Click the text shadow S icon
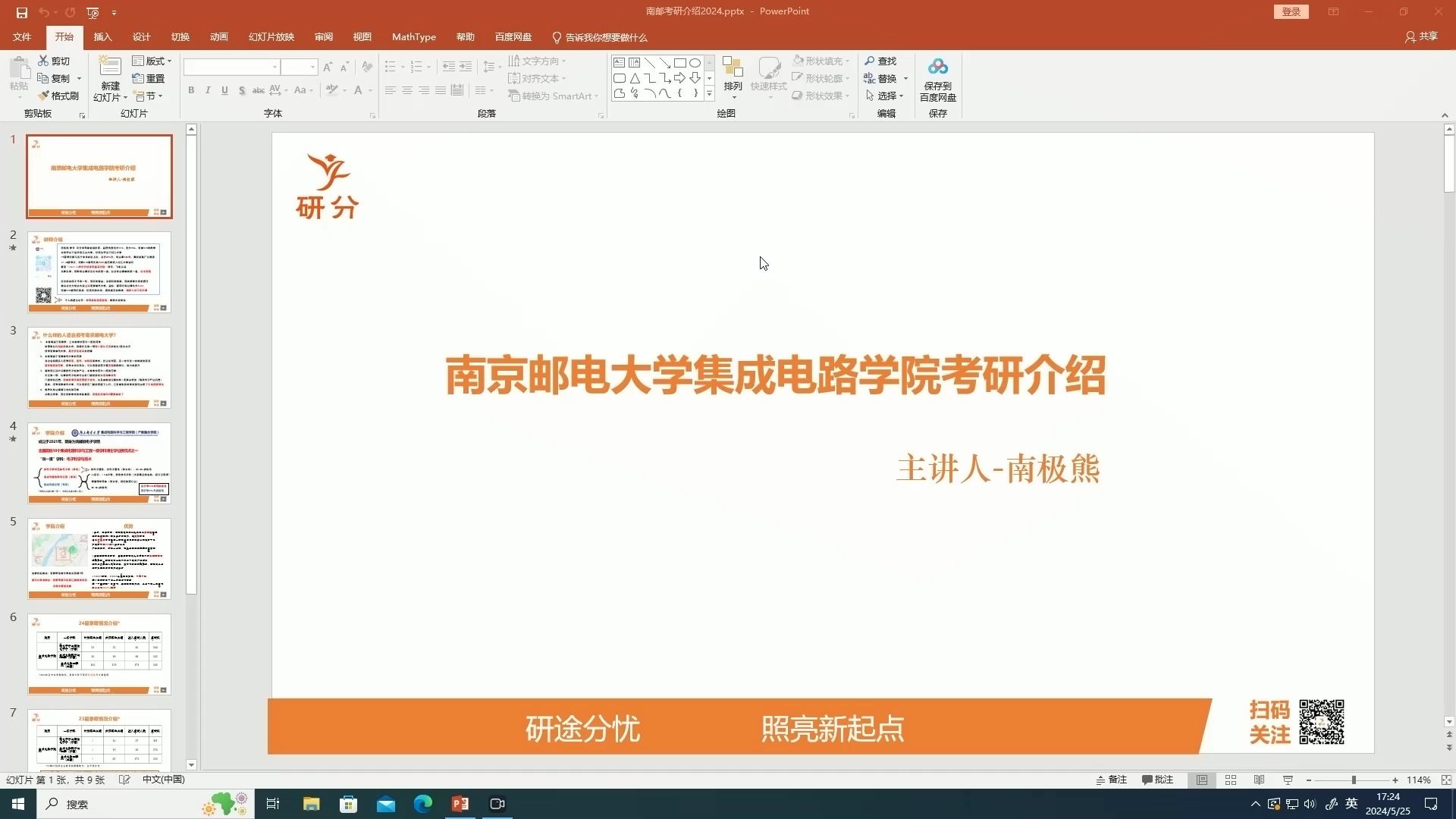 [x=241, y=90]
